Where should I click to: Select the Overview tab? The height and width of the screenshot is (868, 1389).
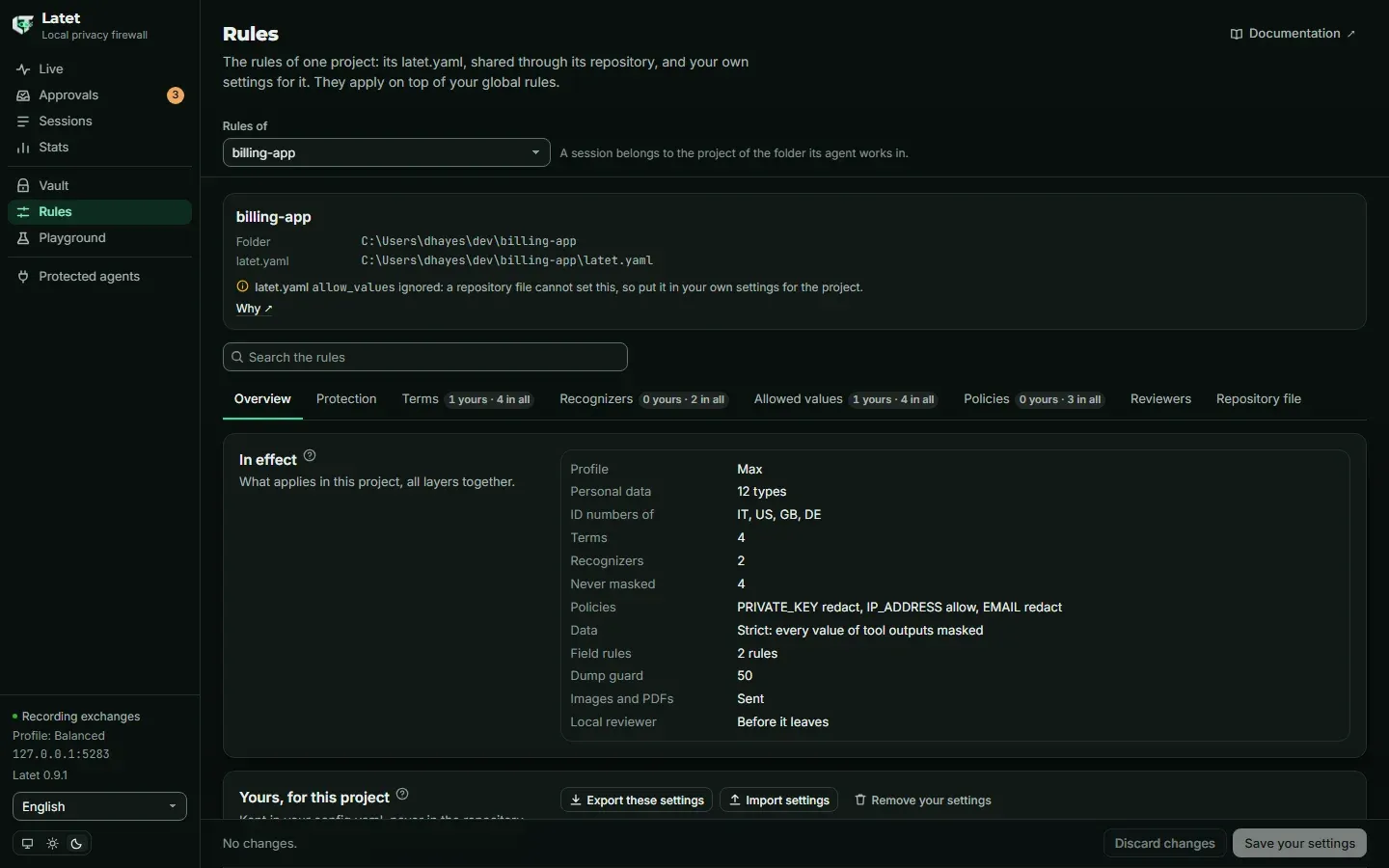tap(262, 399)
